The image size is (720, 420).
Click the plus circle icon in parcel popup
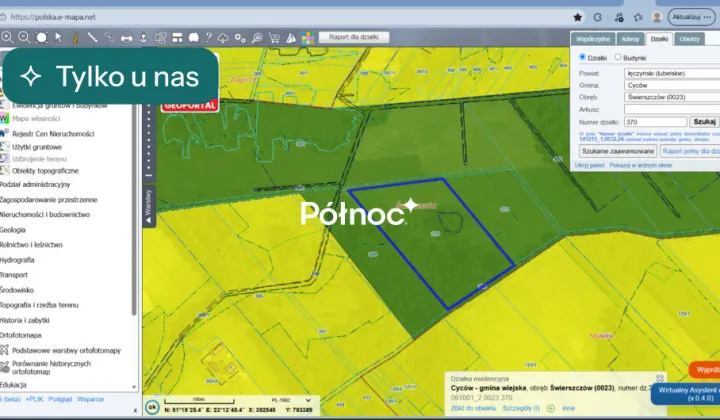tap(551, 408)
